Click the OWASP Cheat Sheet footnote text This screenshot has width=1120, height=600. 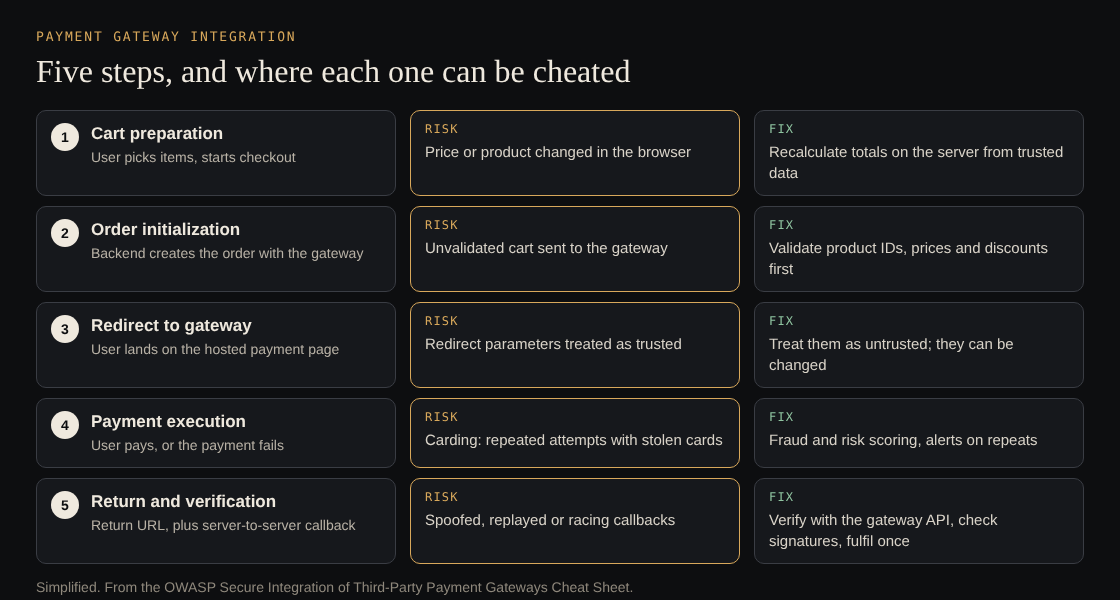point(334,587)
